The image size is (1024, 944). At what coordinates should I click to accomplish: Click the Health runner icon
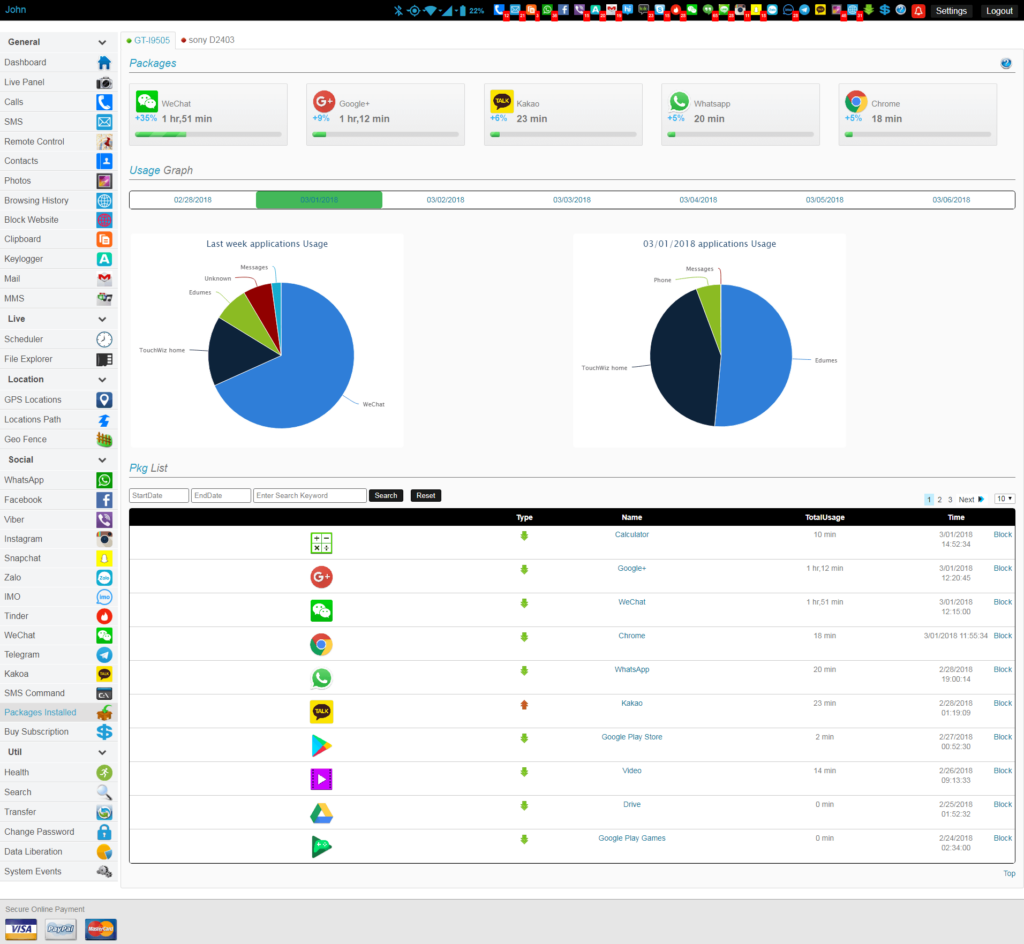pyautogui.click(x=104, y=772)
